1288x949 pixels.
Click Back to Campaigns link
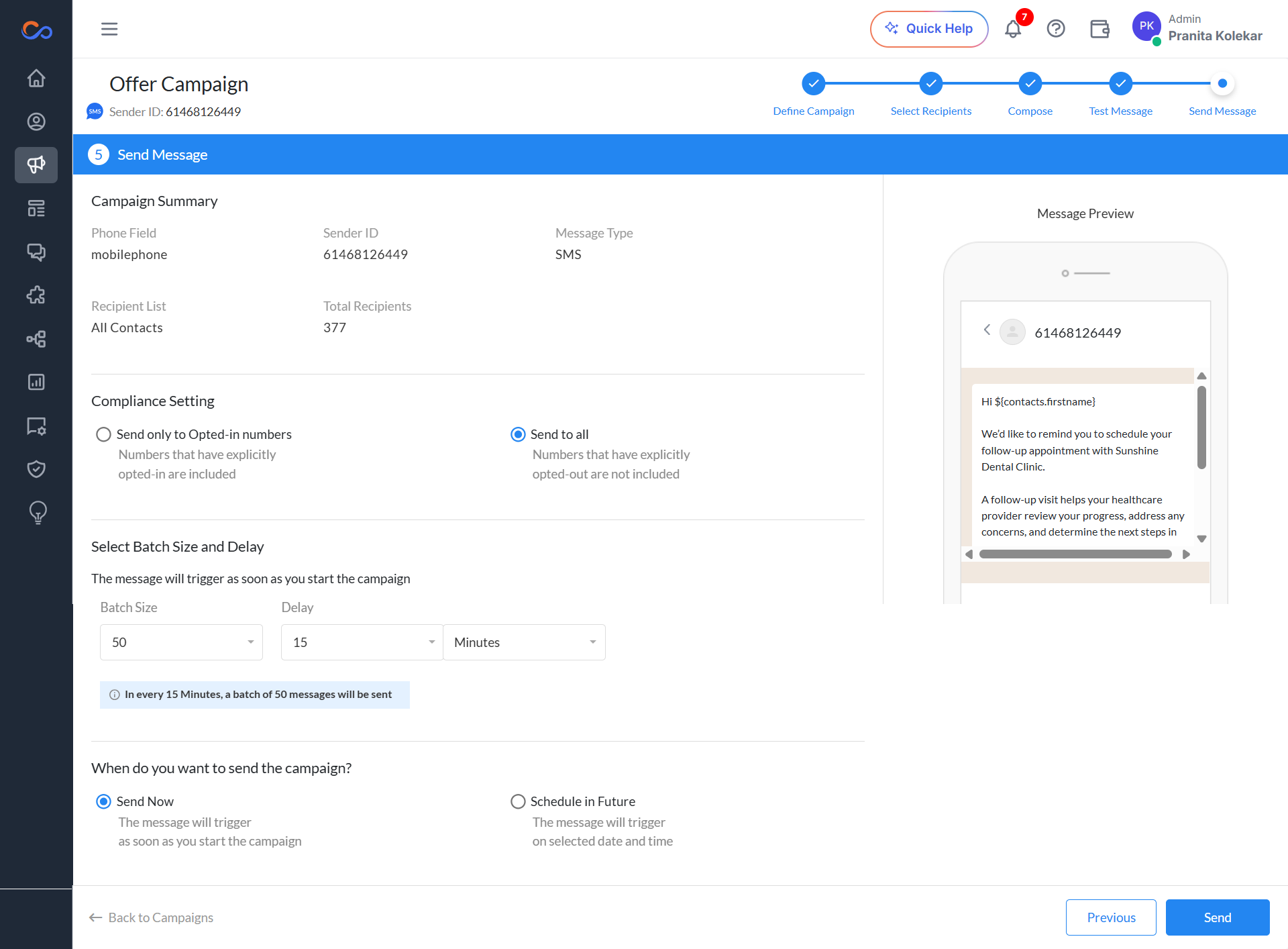[151, 917]
